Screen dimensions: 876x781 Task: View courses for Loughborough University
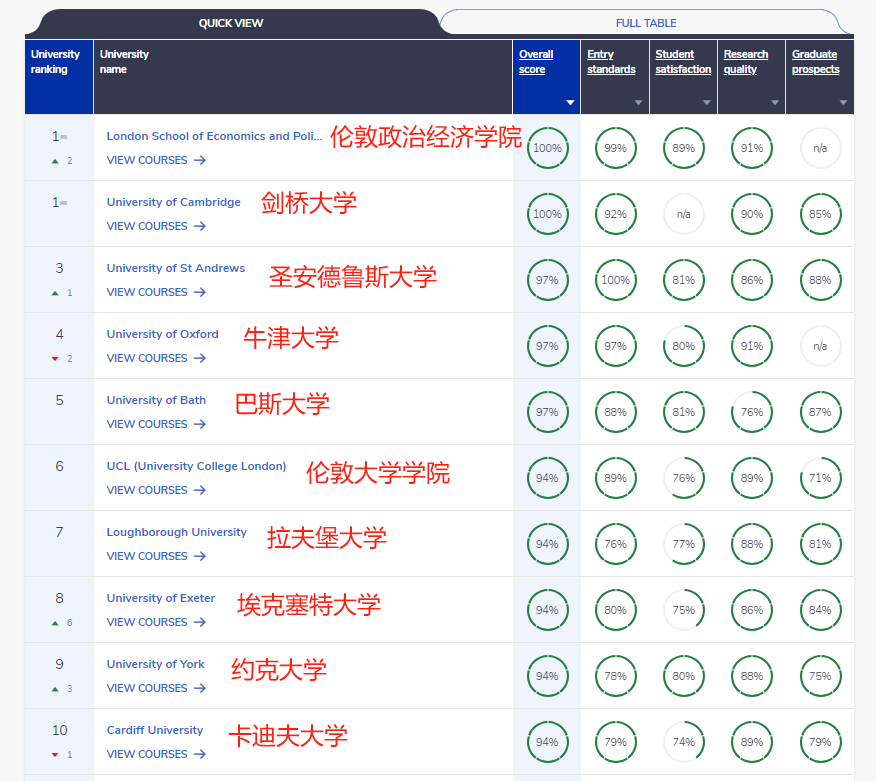click(156, 556)
